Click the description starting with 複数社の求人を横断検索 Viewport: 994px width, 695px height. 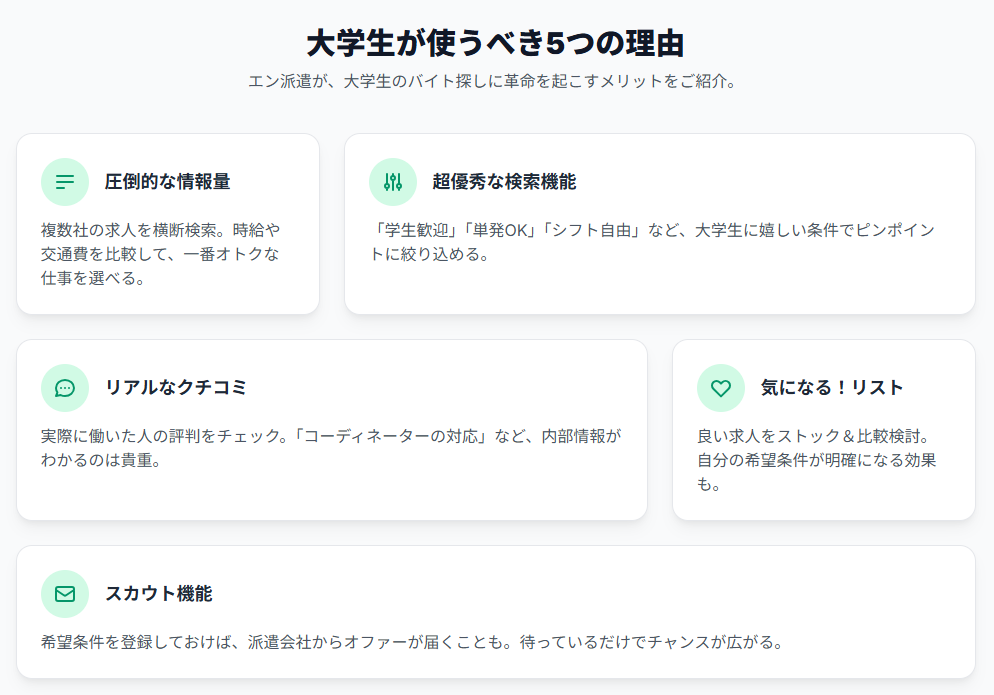160,254
